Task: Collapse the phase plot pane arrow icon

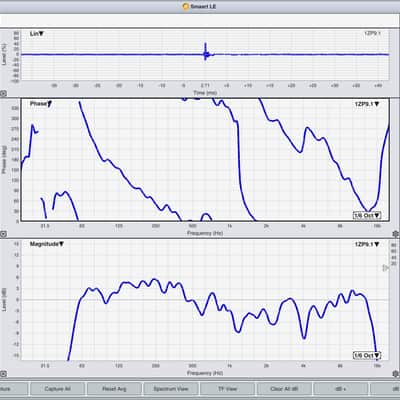Action: [3, 234]
